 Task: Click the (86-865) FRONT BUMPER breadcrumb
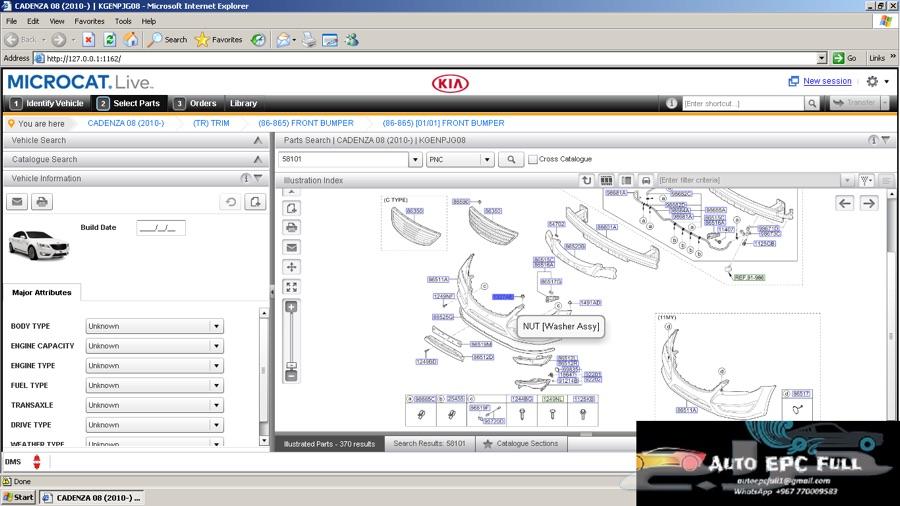[306, 123]
